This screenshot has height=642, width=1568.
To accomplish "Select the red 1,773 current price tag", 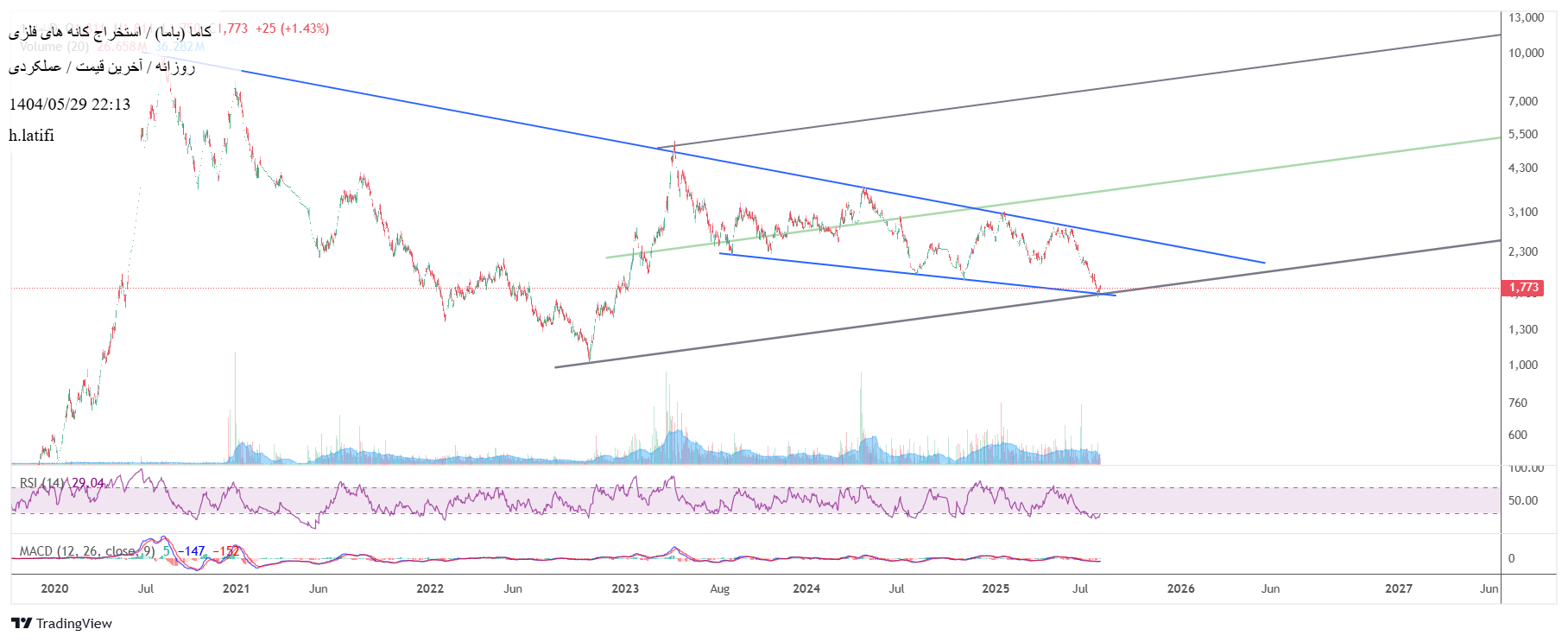I will coord(1523,288).
